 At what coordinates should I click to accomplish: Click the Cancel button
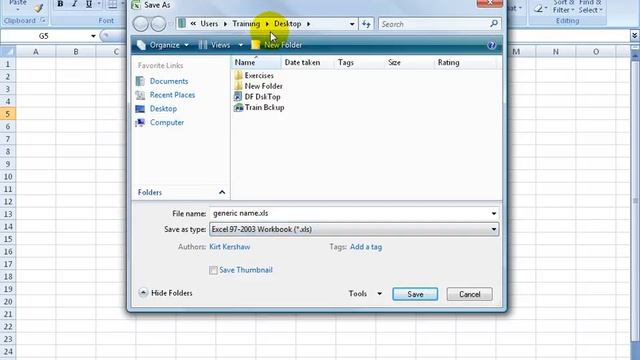click(x=469, y=294)
